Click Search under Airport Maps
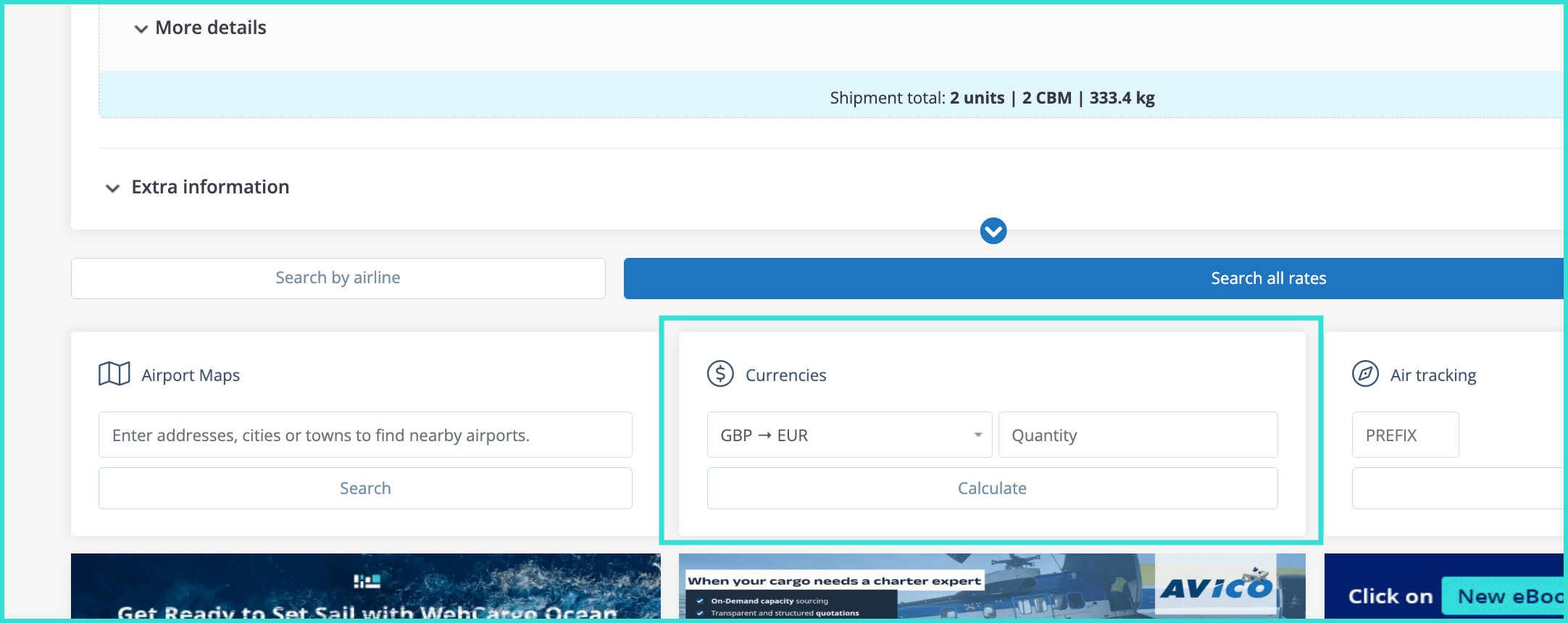This screenshot has width=1568, height=623. [365, 488]
